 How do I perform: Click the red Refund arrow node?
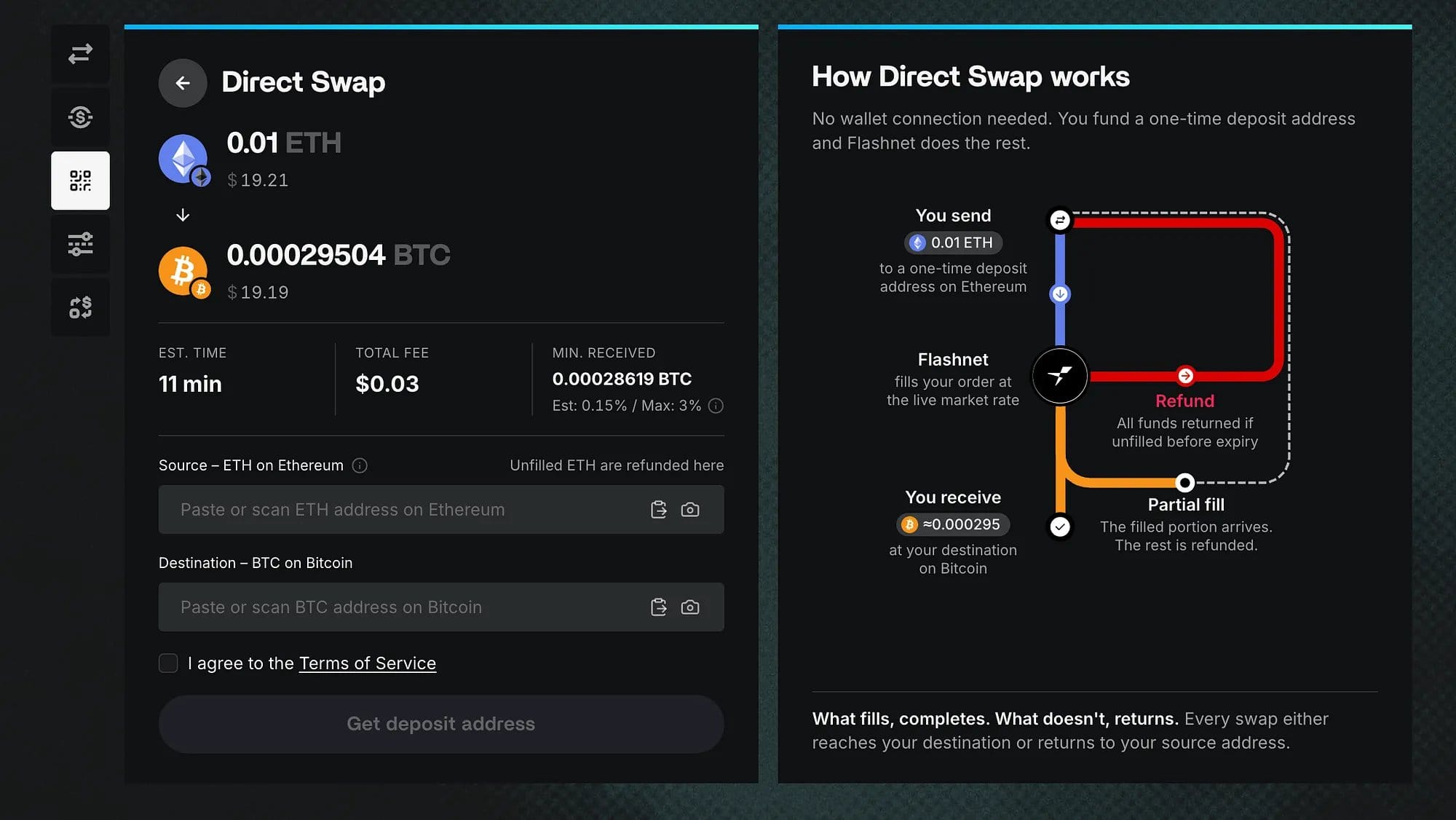pyautogui.click(x=1185, y=376)
